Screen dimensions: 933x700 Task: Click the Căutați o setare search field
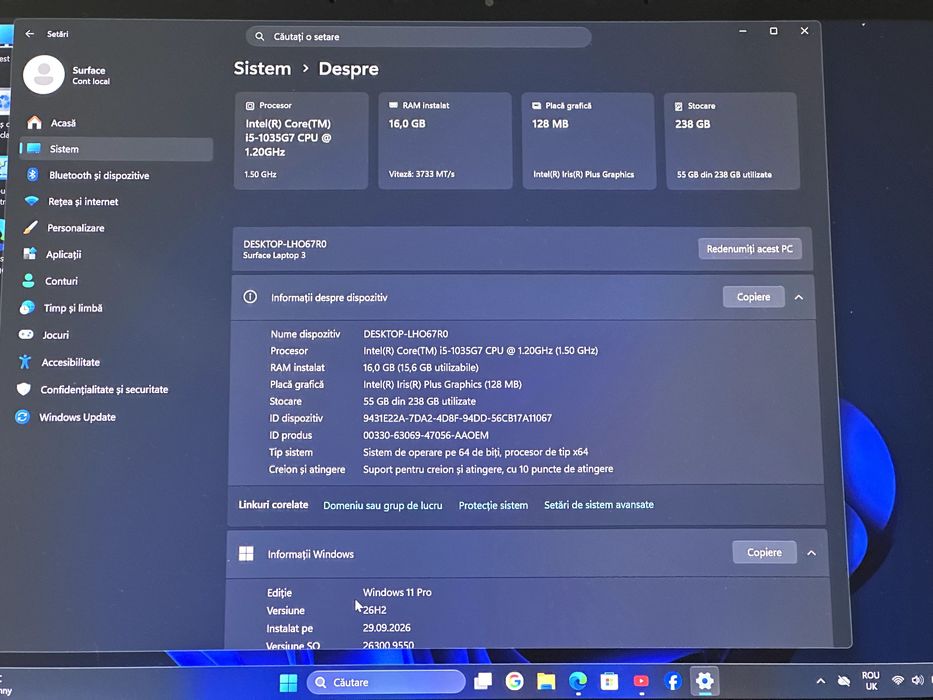click(x=418, y=36)
